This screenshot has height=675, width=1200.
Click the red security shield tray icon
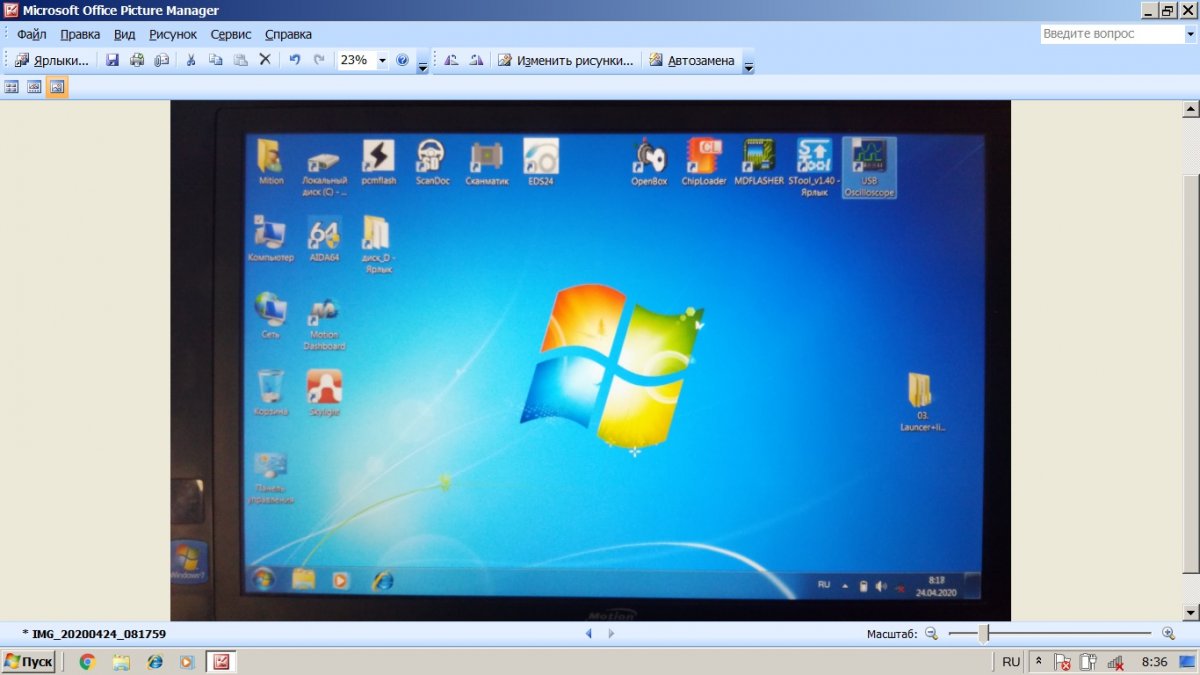1064,662
